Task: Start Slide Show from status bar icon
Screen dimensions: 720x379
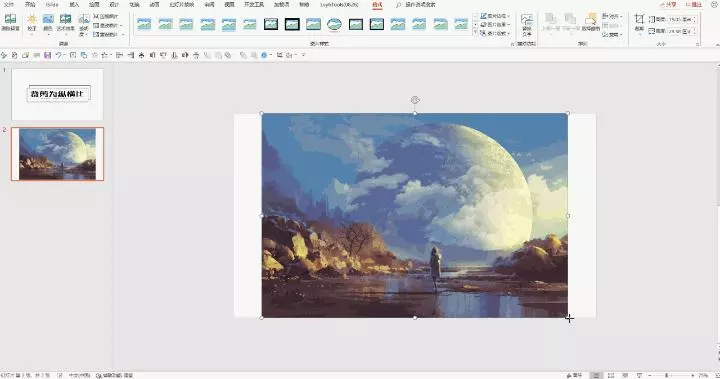Action: 639,375
